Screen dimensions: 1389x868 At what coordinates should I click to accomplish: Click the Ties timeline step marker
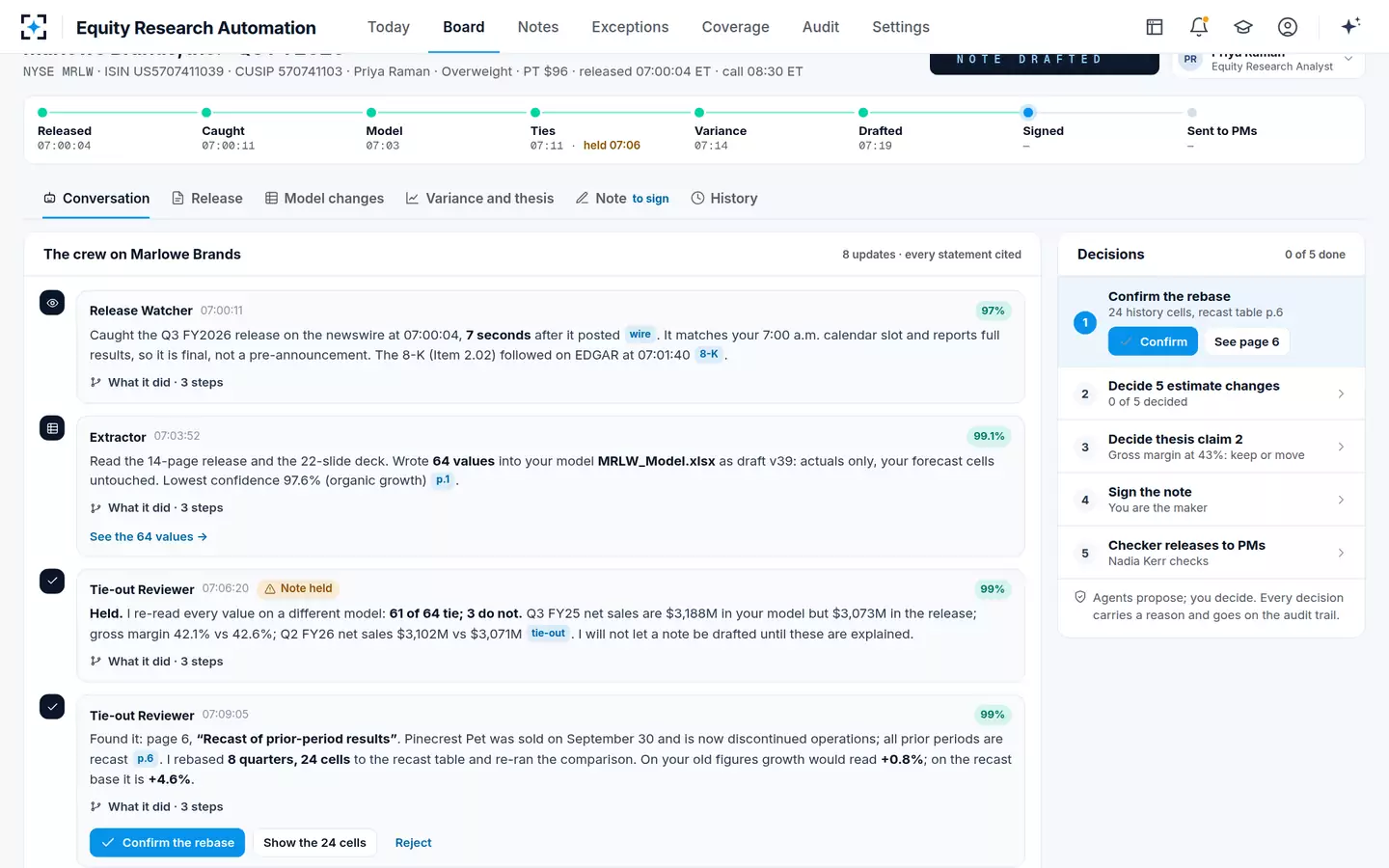coord(535,113)
